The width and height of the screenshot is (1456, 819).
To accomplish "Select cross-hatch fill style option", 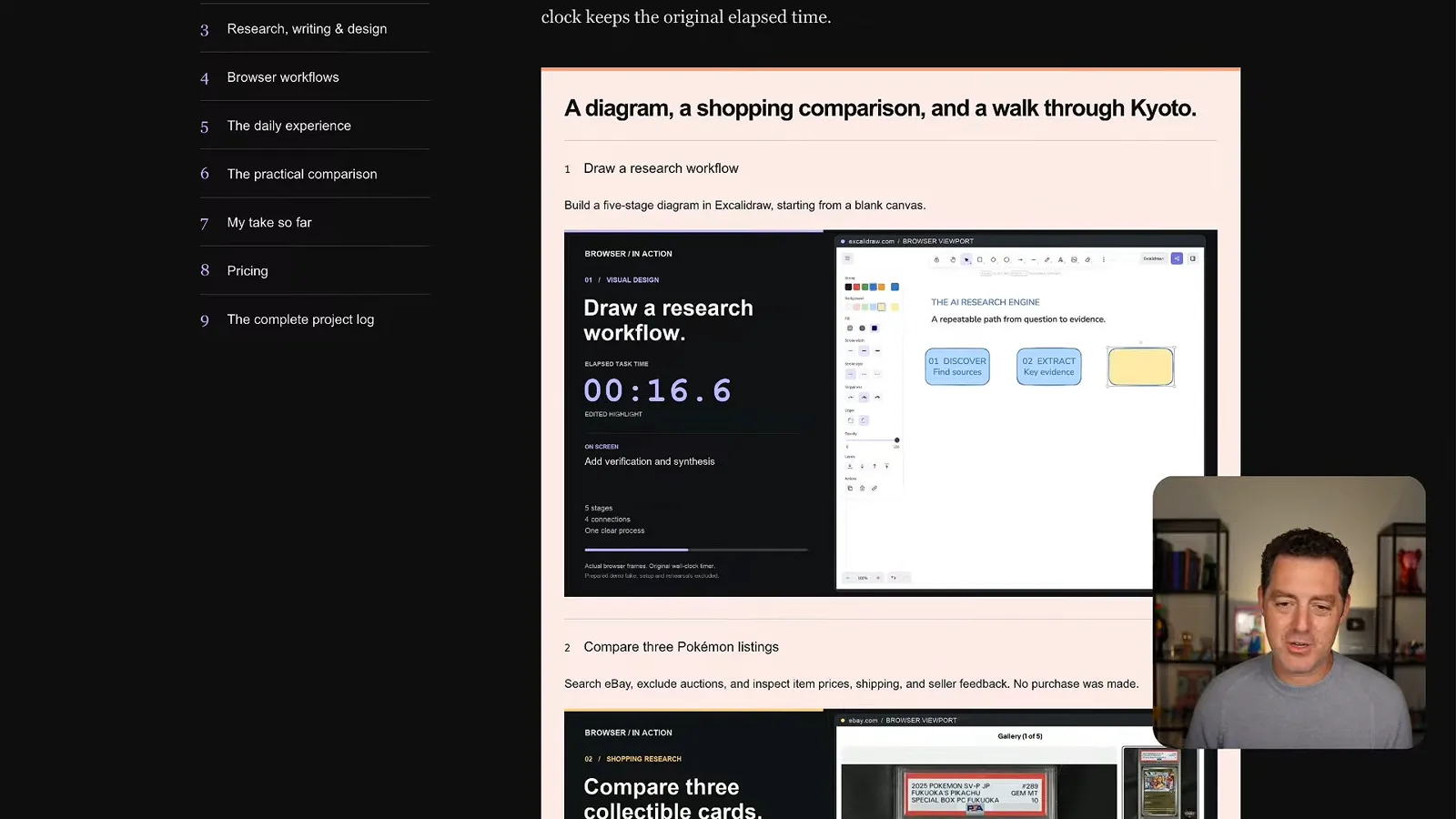I will coord(862,328).
